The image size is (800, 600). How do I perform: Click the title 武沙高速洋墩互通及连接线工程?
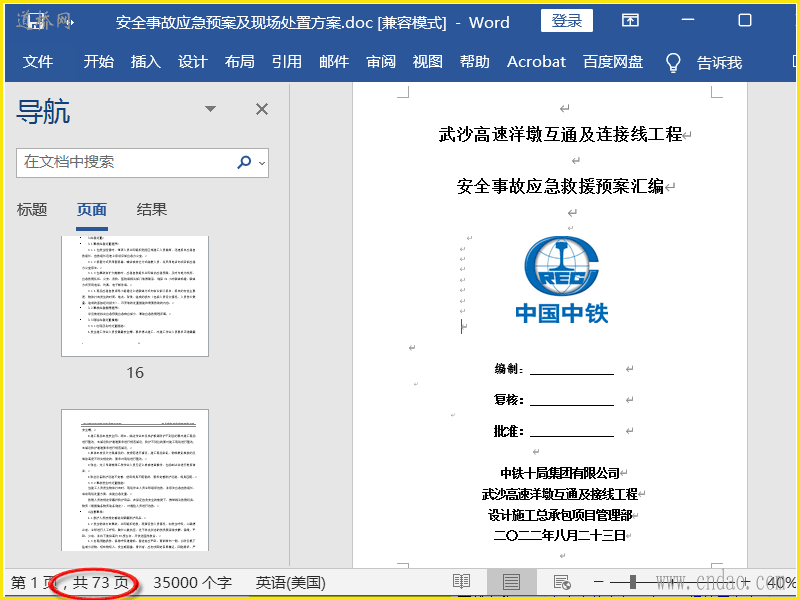pyautogui.click(x=560, y=135)
